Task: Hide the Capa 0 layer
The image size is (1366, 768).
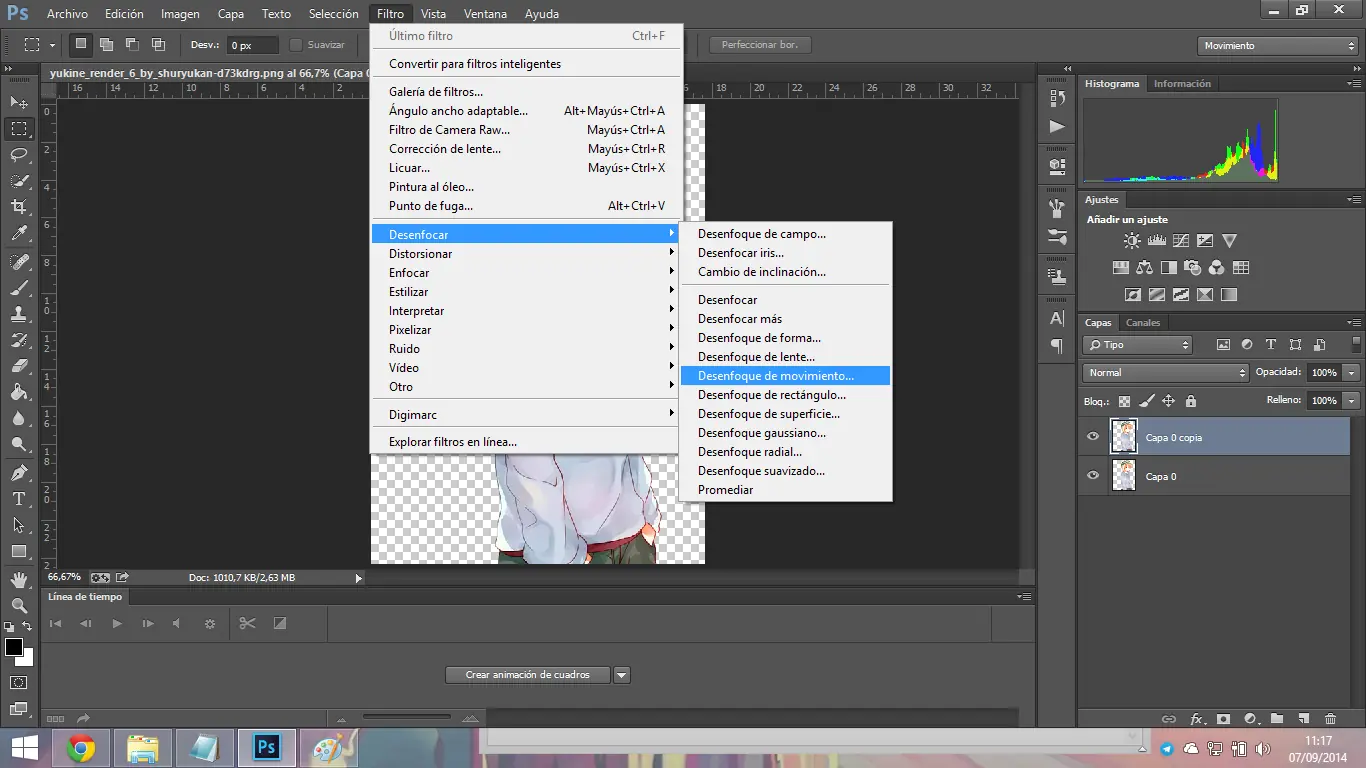Action: (x=1093, y=476)
